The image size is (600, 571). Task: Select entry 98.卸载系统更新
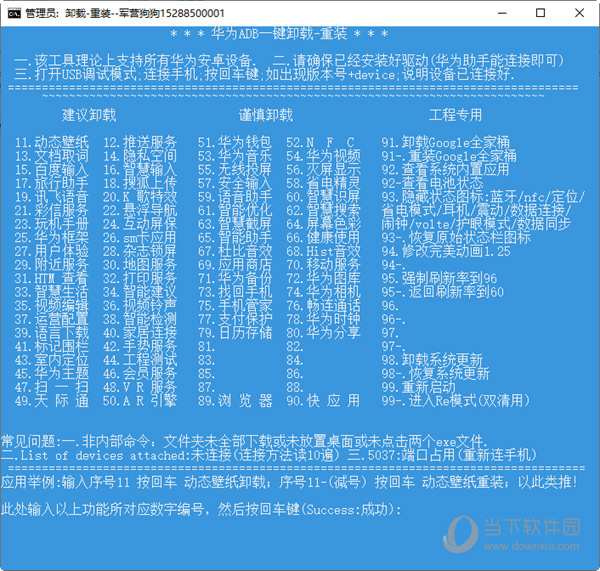click(432, 360)
